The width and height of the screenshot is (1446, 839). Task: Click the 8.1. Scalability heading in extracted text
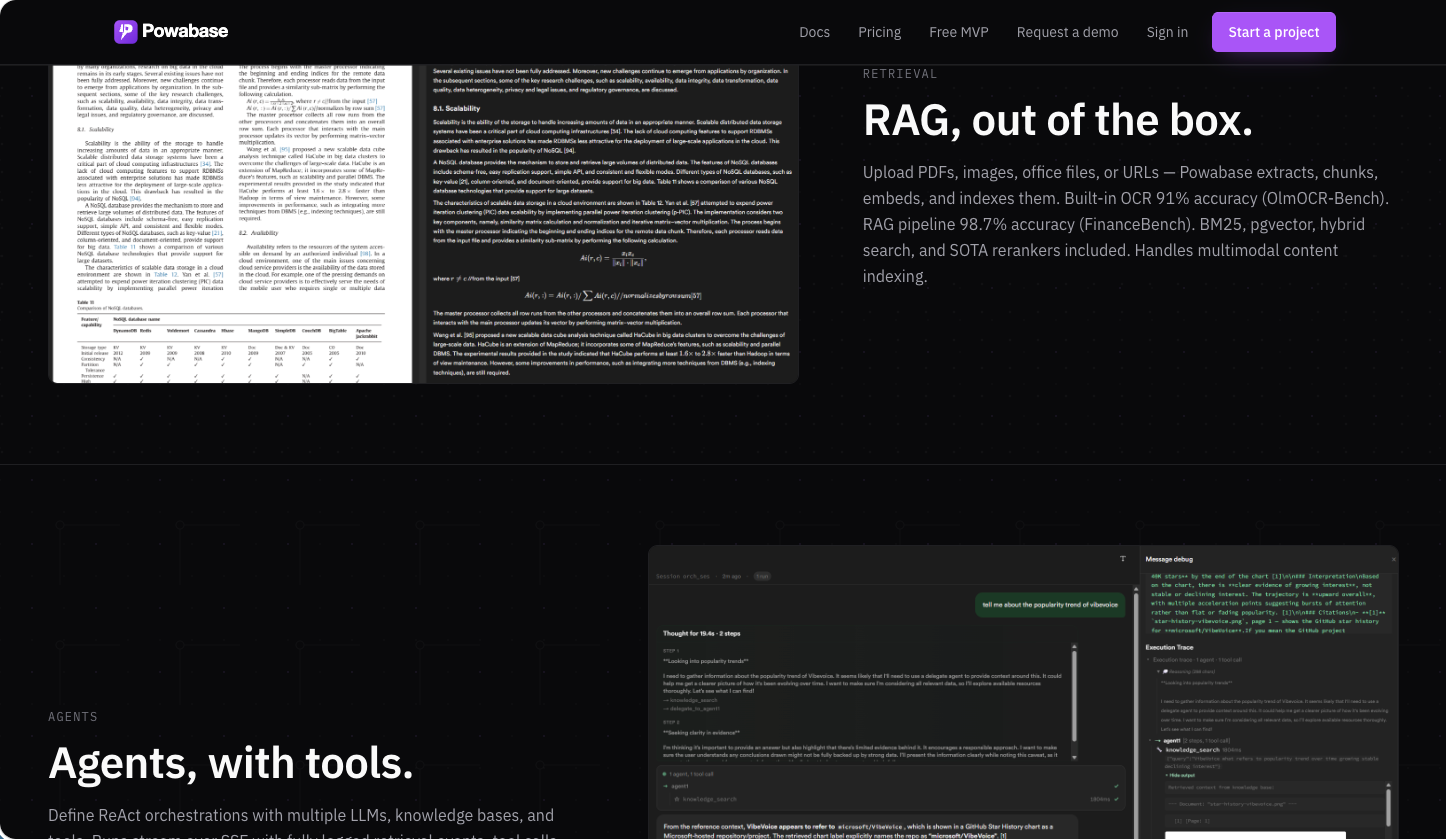pos(456,108)
